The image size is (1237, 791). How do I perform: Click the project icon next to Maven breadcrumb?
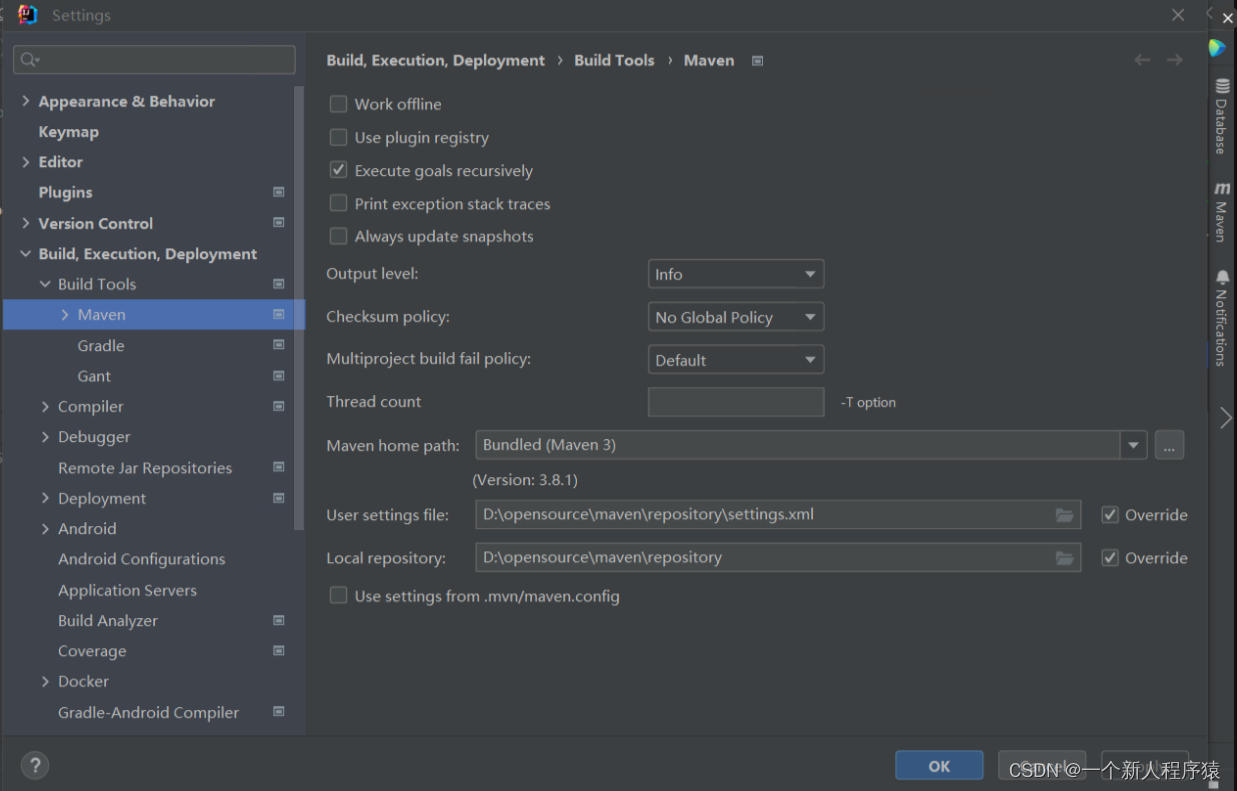click(x=758, y=61)
